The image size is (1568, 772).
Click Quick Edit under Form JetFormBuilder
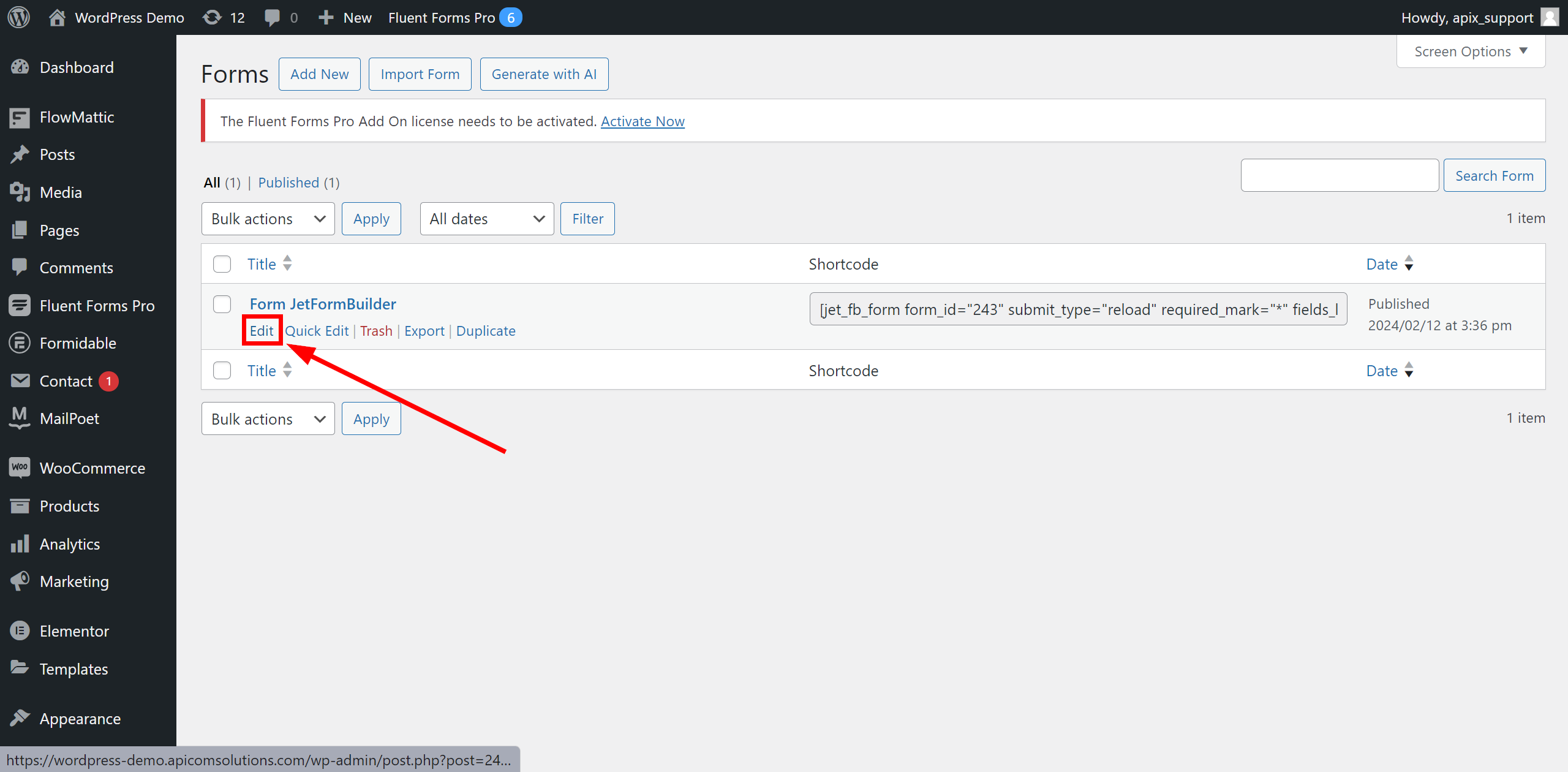tap(317, 331)
